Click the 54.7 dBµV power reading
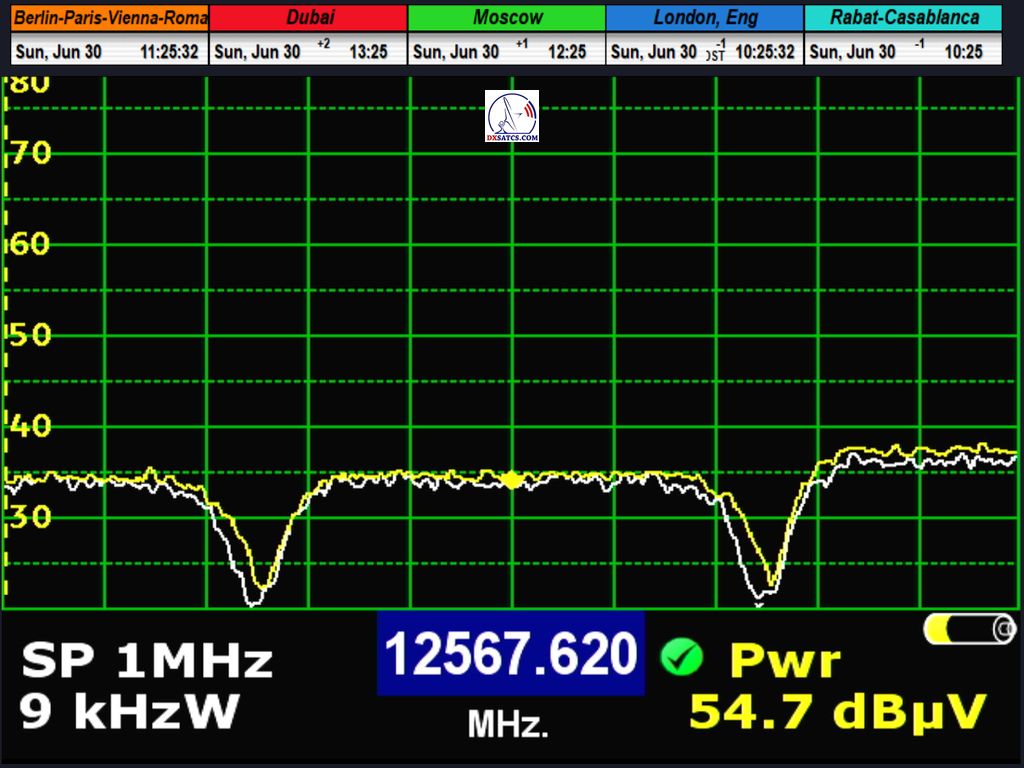 [x=838, y=712]
